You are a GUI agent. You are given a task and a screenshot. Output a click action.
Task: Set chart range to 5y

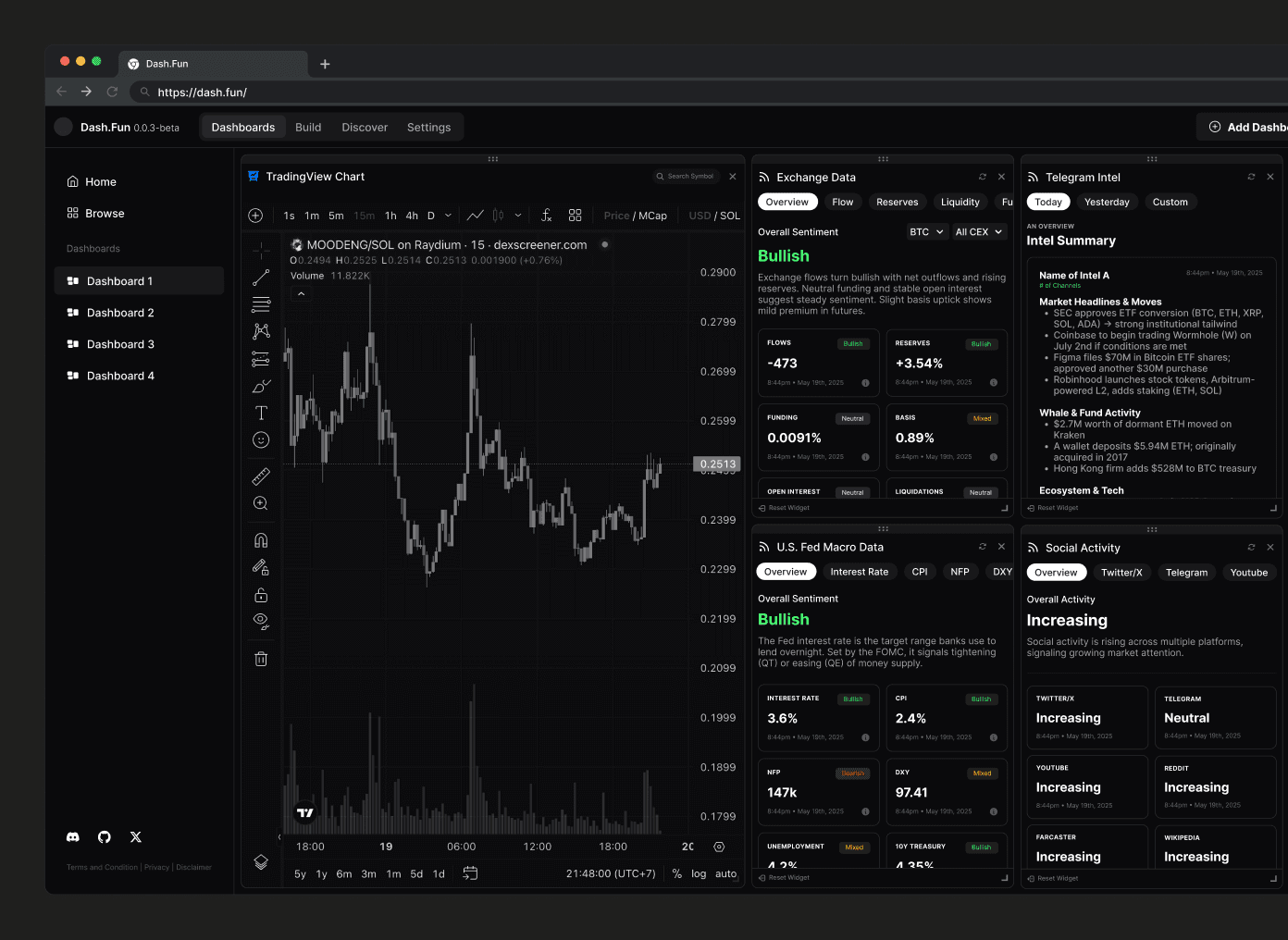point(301,873)
